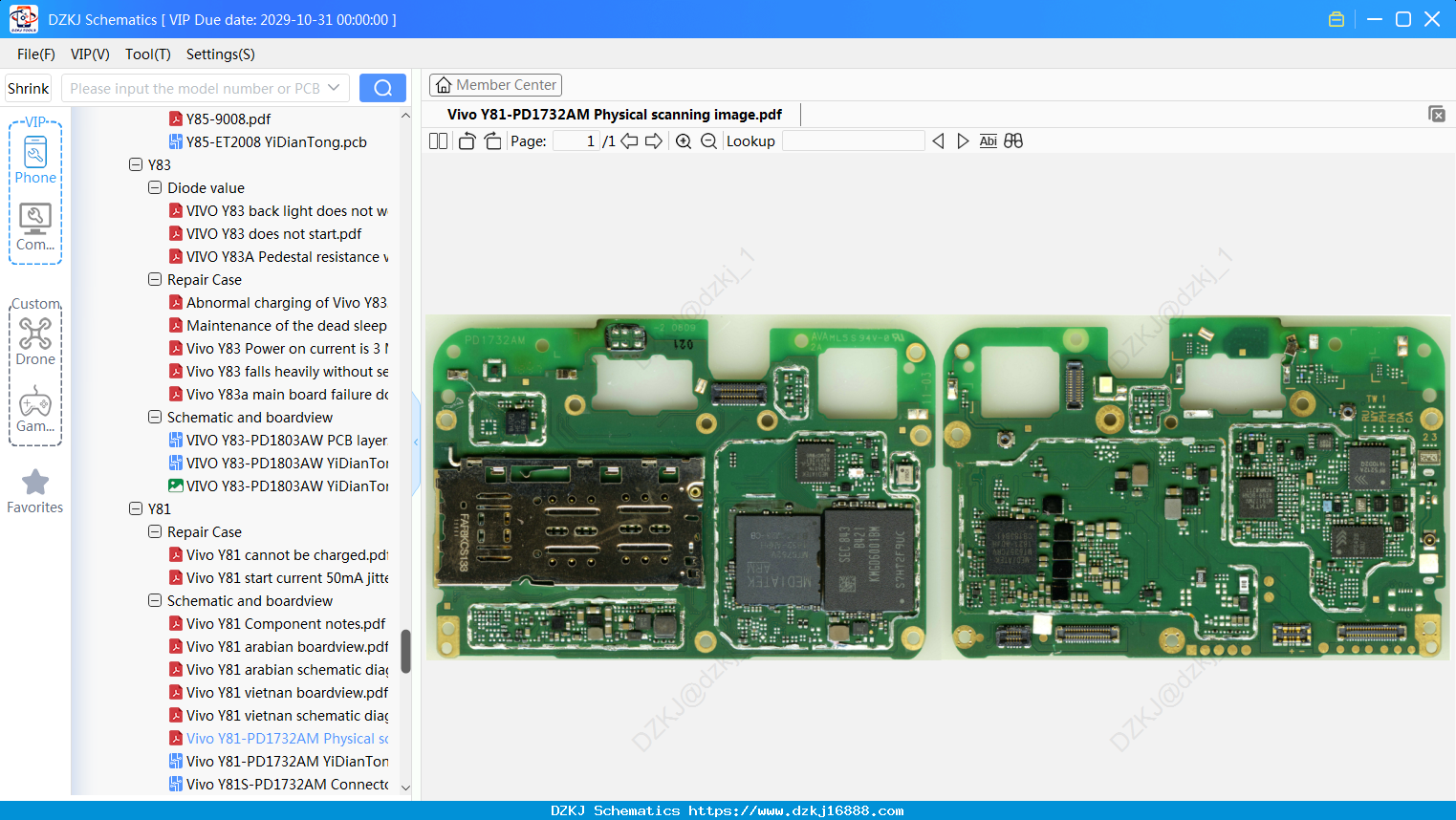Click the blue search button
The image size is (1456, 820).
pos(382,88)
